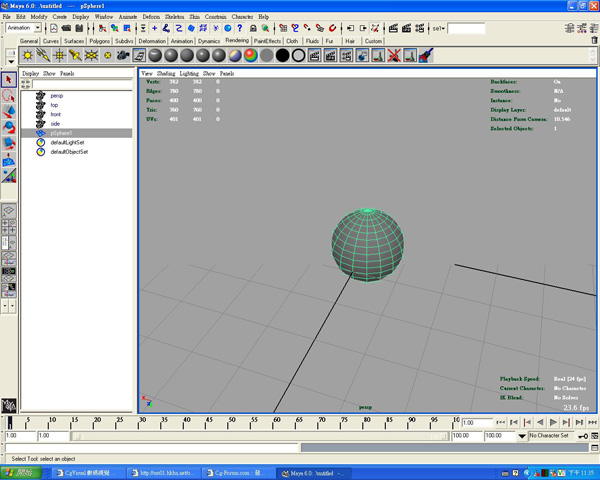Switch to Persp/Outliner layout
600x480 pixels.
coord(9,243)
